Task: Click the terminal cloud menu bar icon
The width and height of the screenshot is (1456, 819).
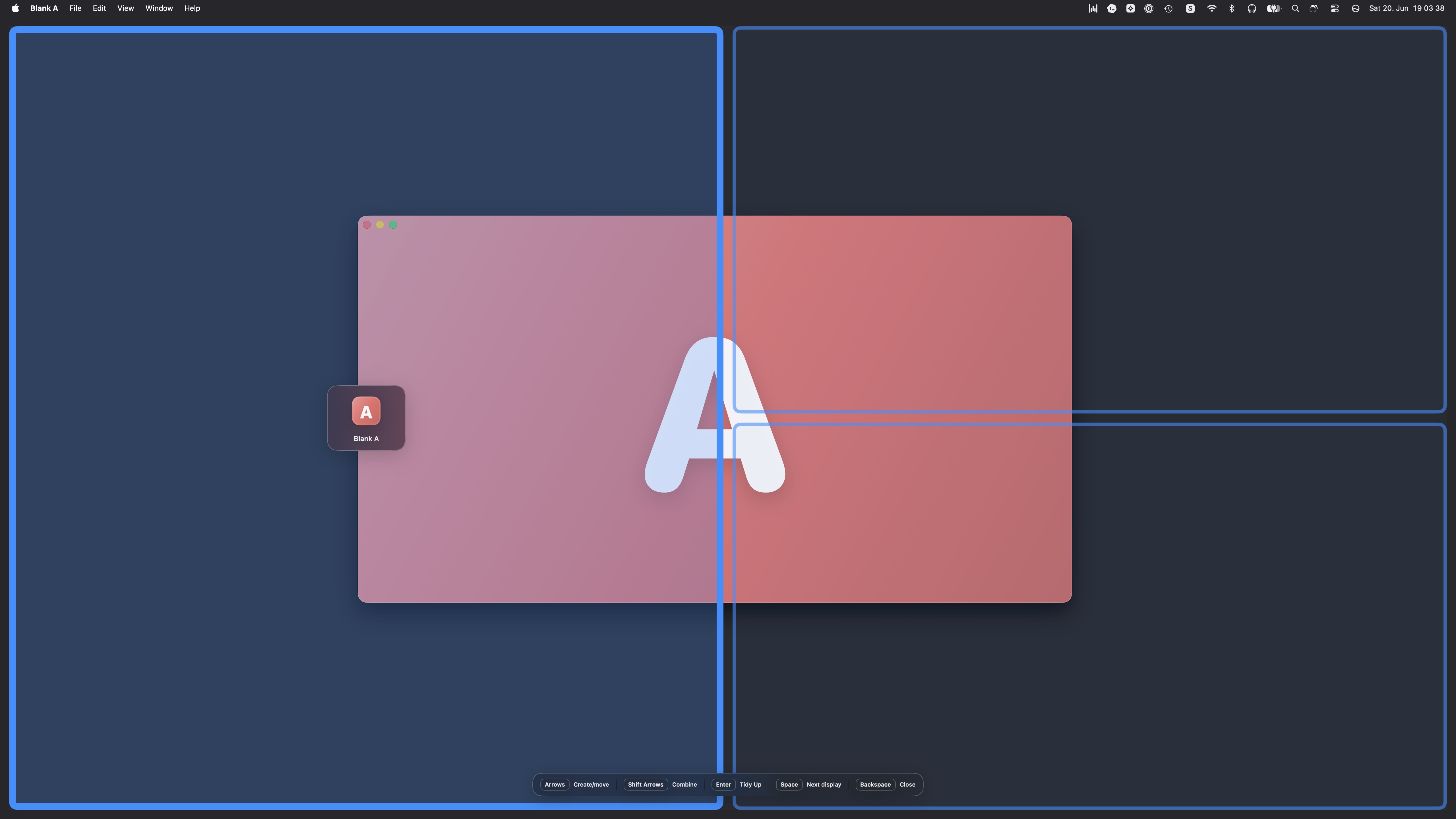Action: coord(1112,8)
